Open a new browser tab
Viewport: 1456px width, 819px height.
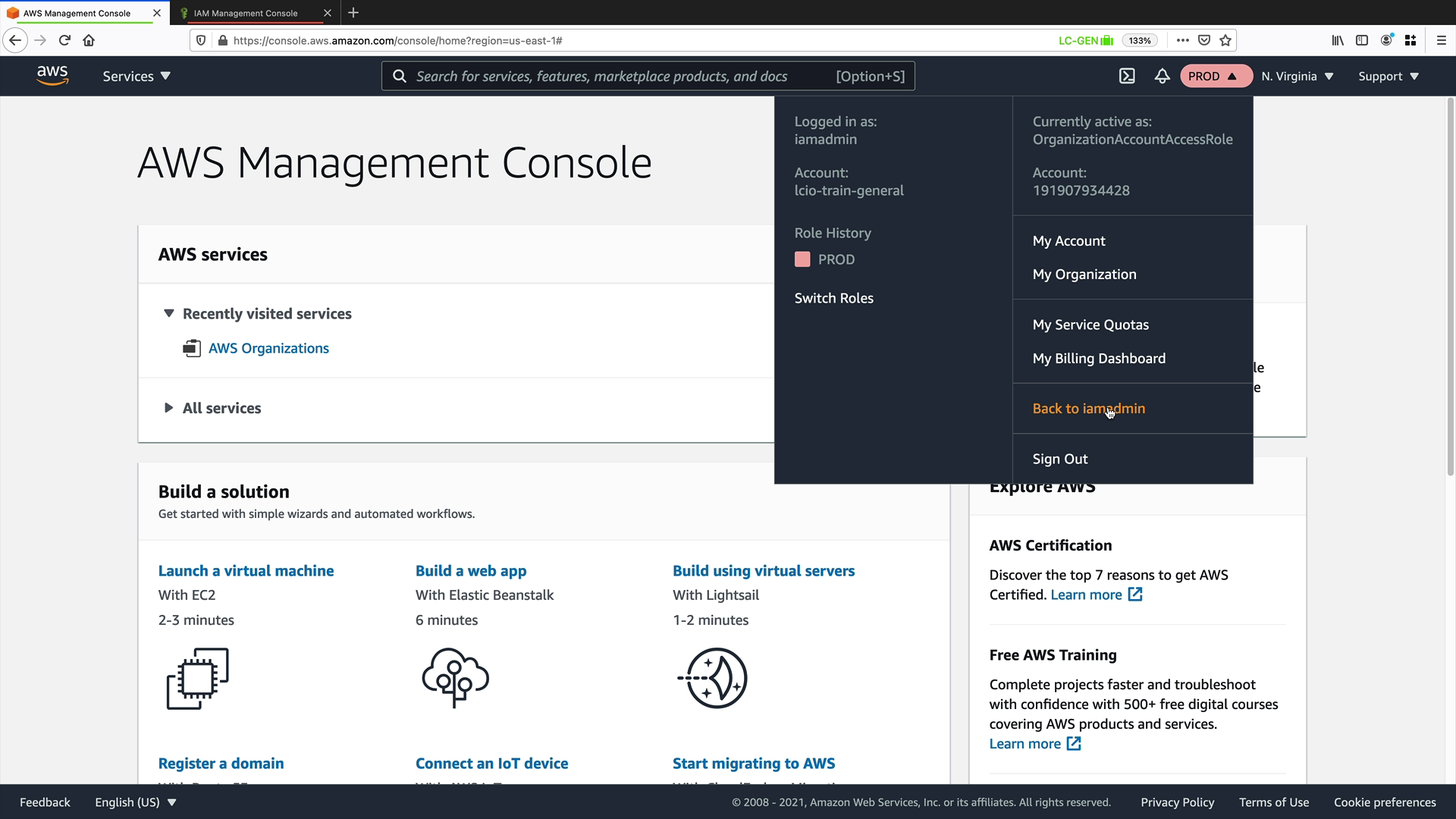click(x=353, y=13)
